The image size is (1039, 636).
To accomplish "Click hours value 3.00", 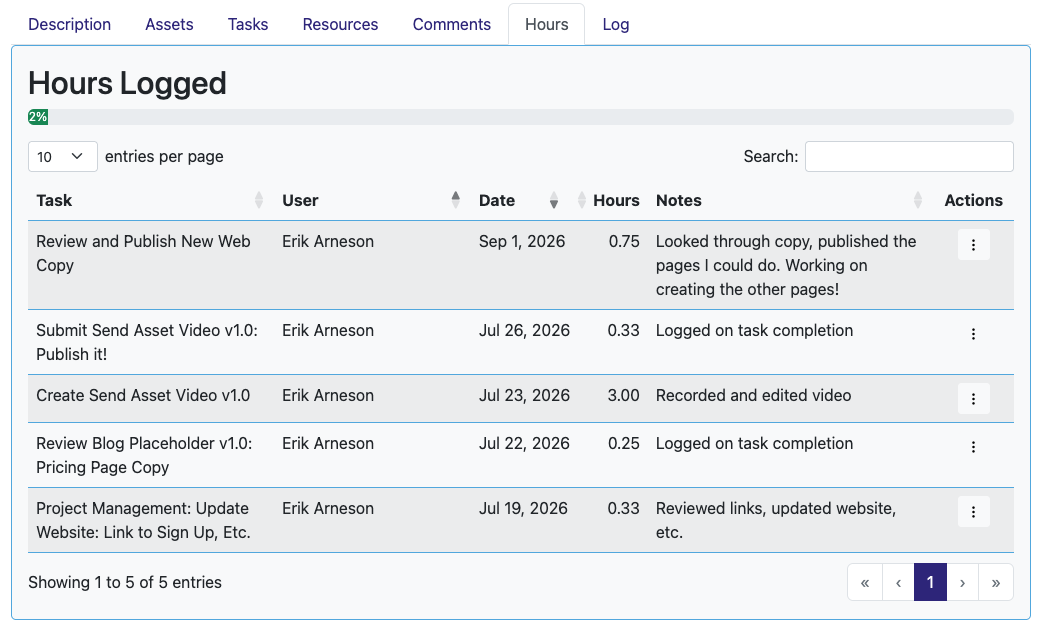I will tap(624, 396).
